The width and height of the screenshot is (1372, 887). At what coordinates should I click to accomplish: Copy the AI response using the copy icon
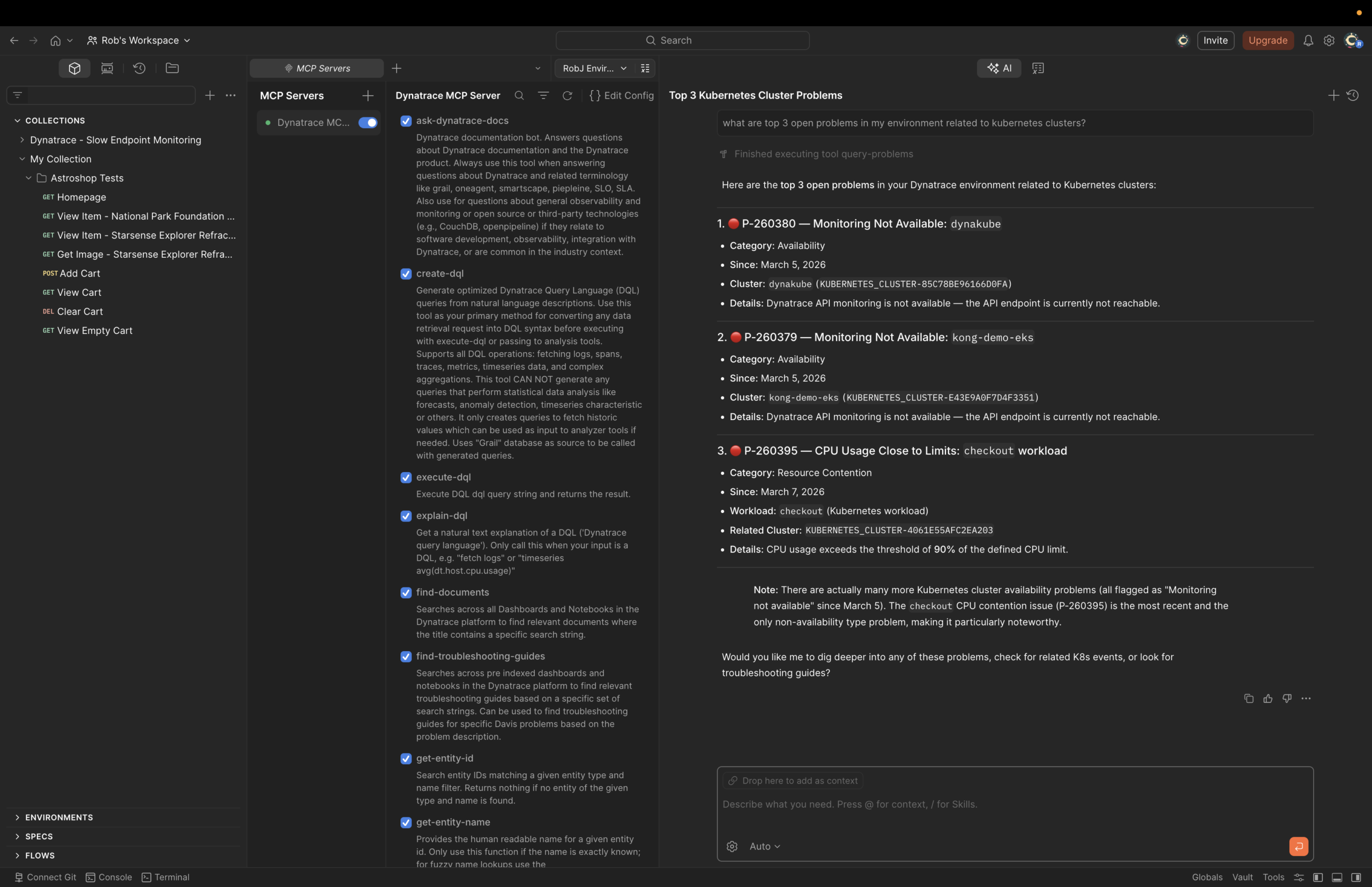pos(1249,698)
